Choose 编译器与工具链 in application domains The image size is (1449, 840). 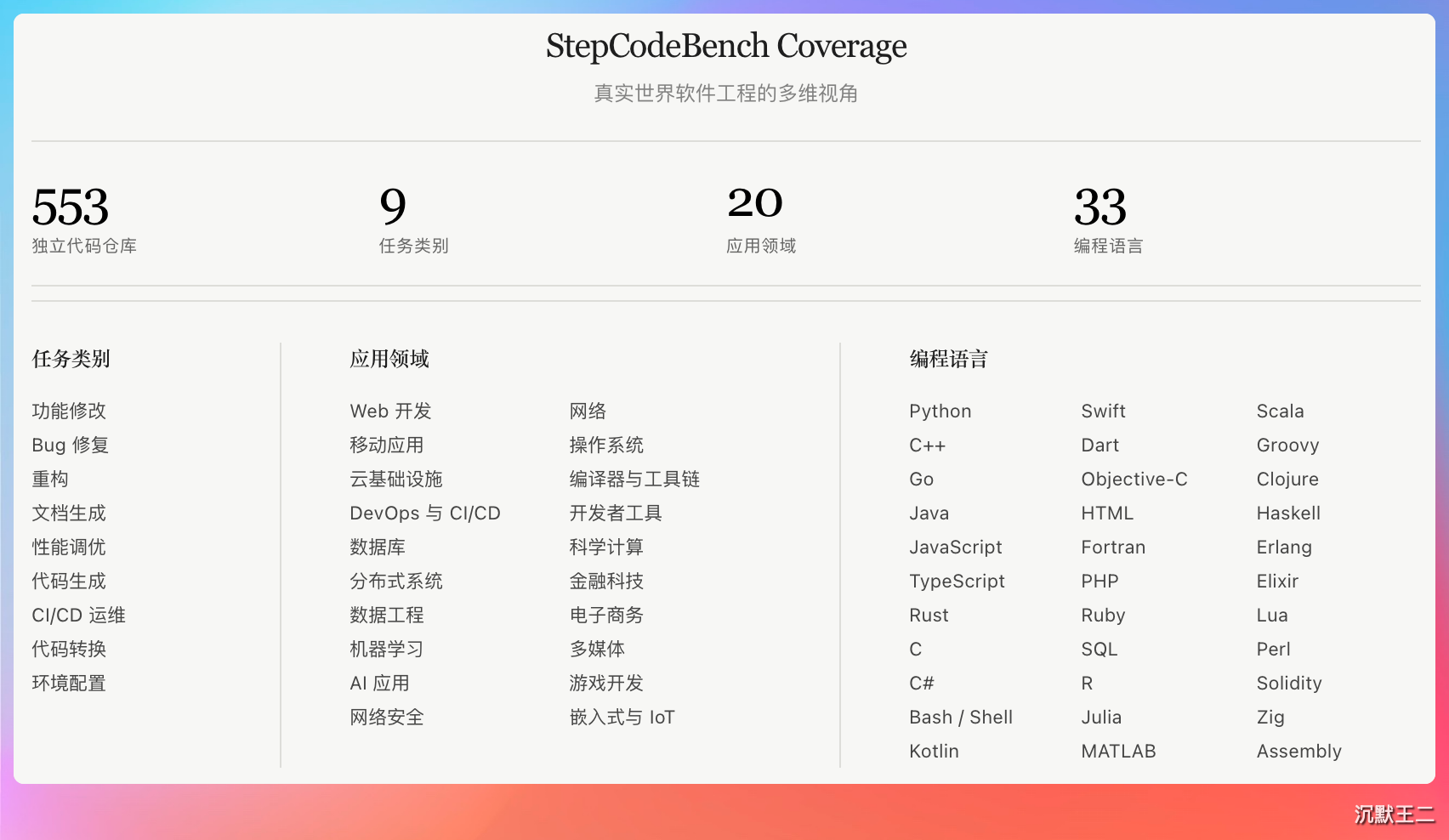634,479
